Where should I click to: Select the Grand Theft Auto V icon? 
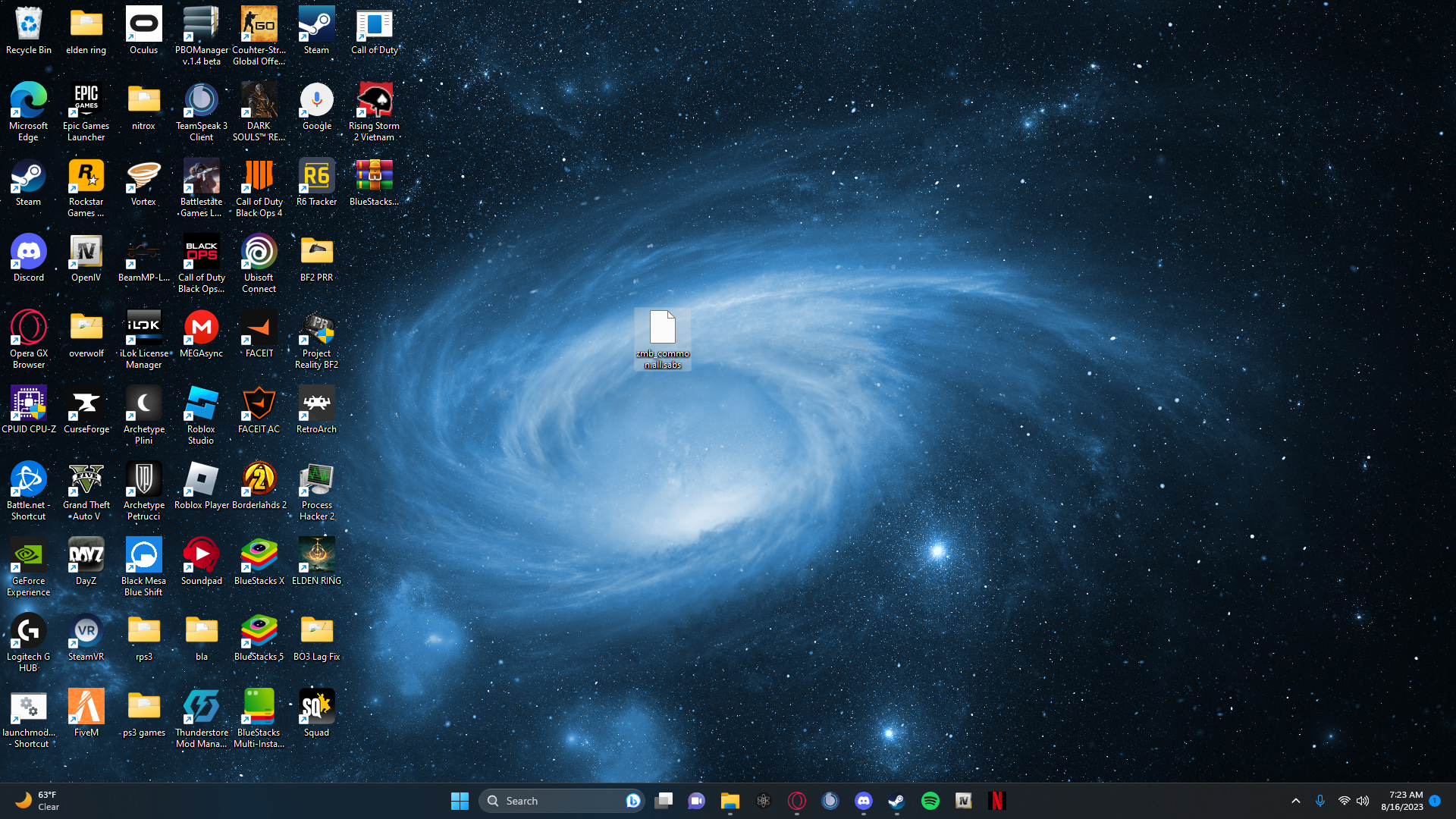pyautogui.click(x=86, y=491)
